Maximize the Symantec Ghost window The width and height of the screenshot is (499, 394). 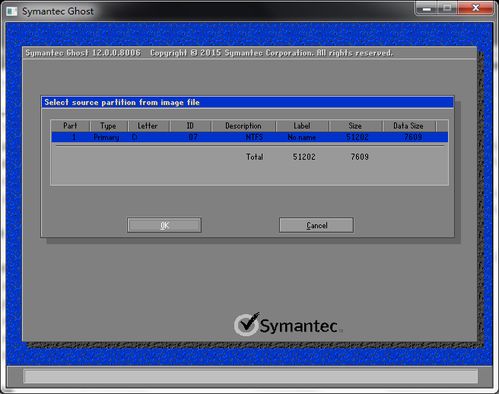448,8
